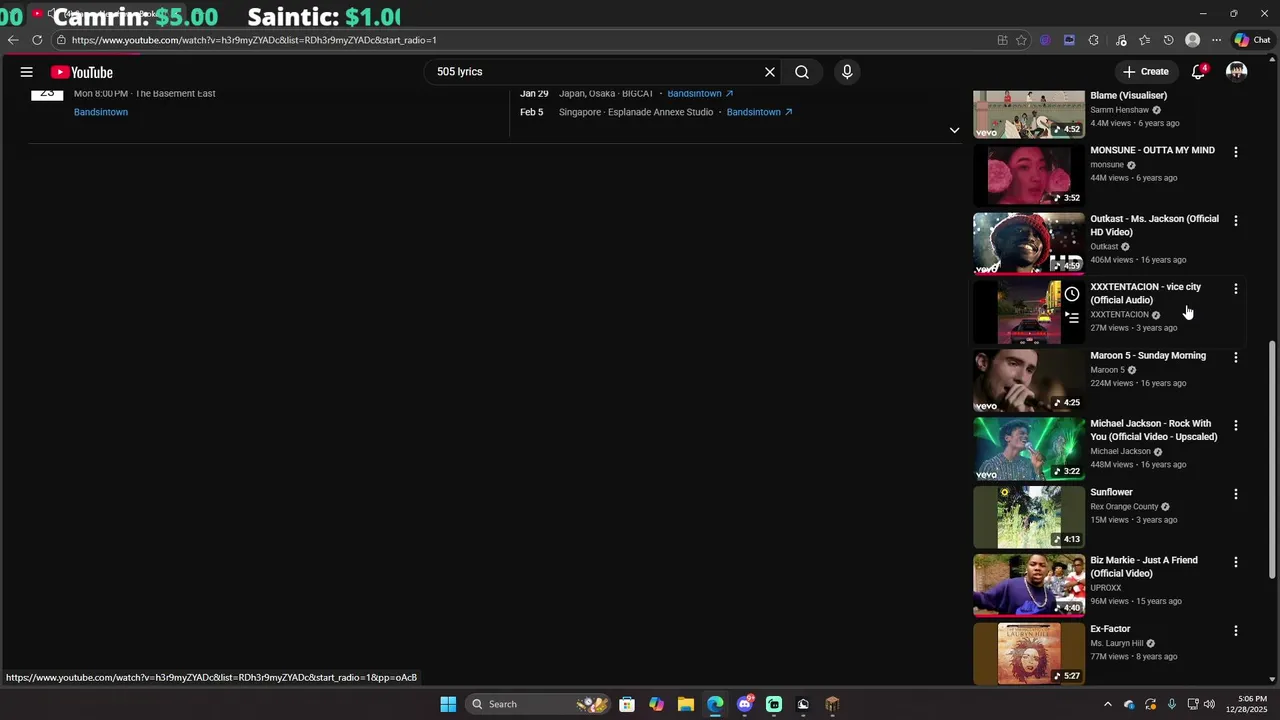Open video title Michael Jackson - Rock With You
Viewport: 1280px width, 720px height.
coord(1154,430)
